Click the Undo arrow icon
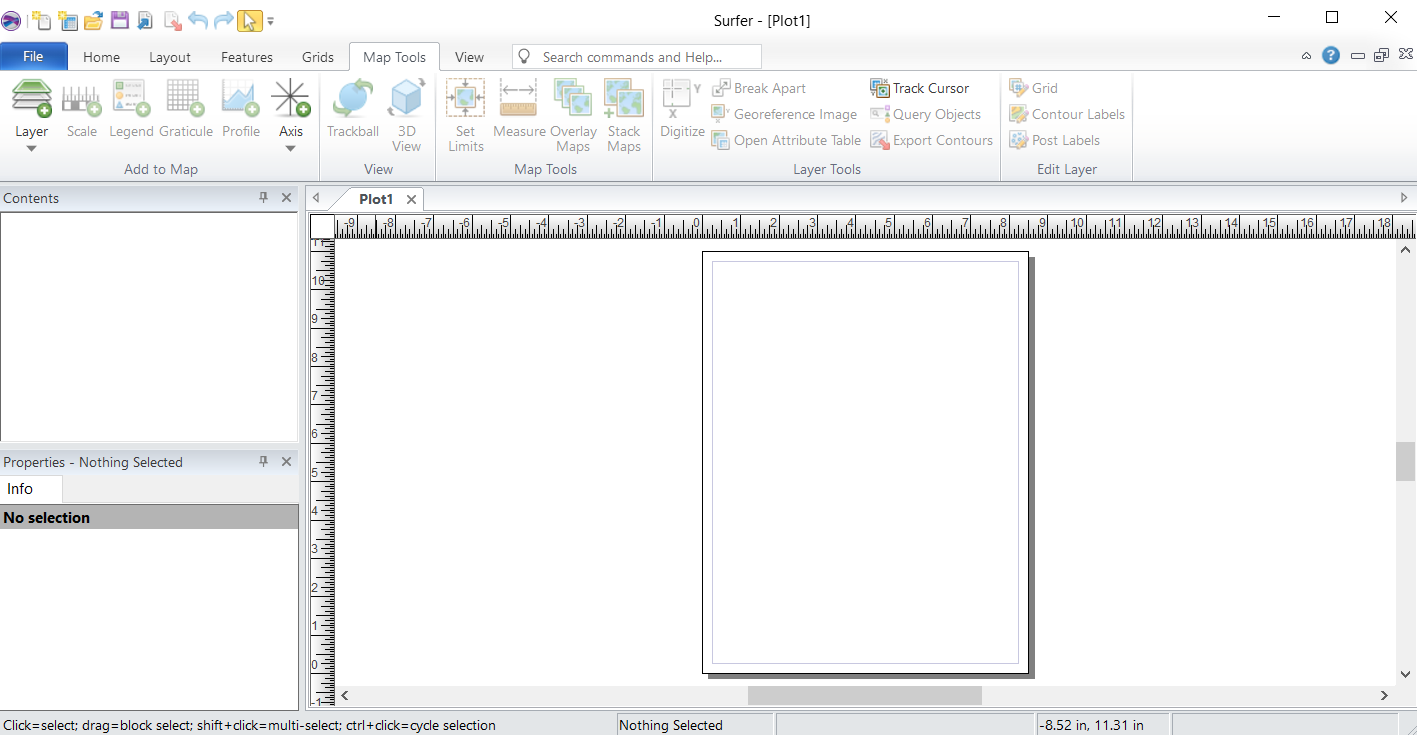This screenshot has width=1417, height=735. pyautogui.click(x=197, y=20)
